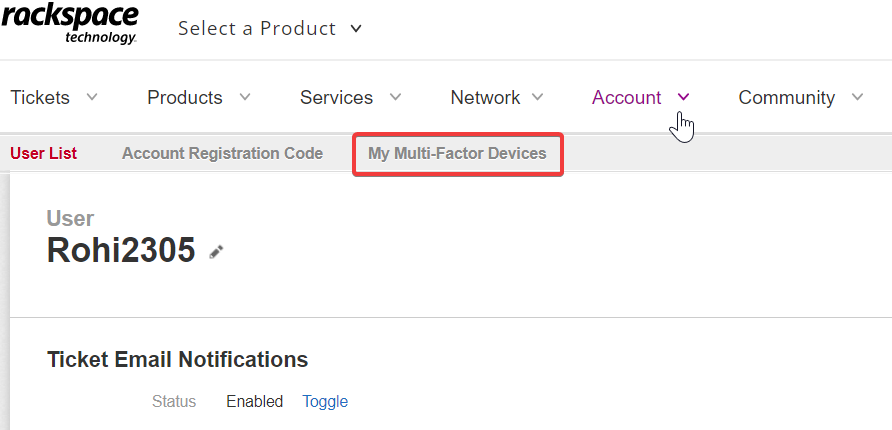Screen dimensions: 892x430
Task: Expand the chevron arrow beside Services
Action: click(395, 97)
